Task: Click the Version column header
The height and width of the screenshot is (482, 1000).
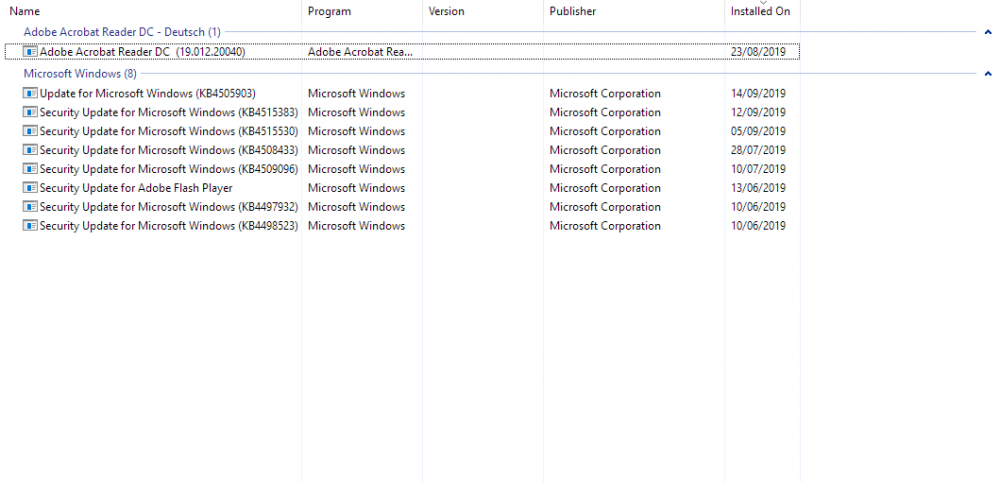Action: [446, 12]
